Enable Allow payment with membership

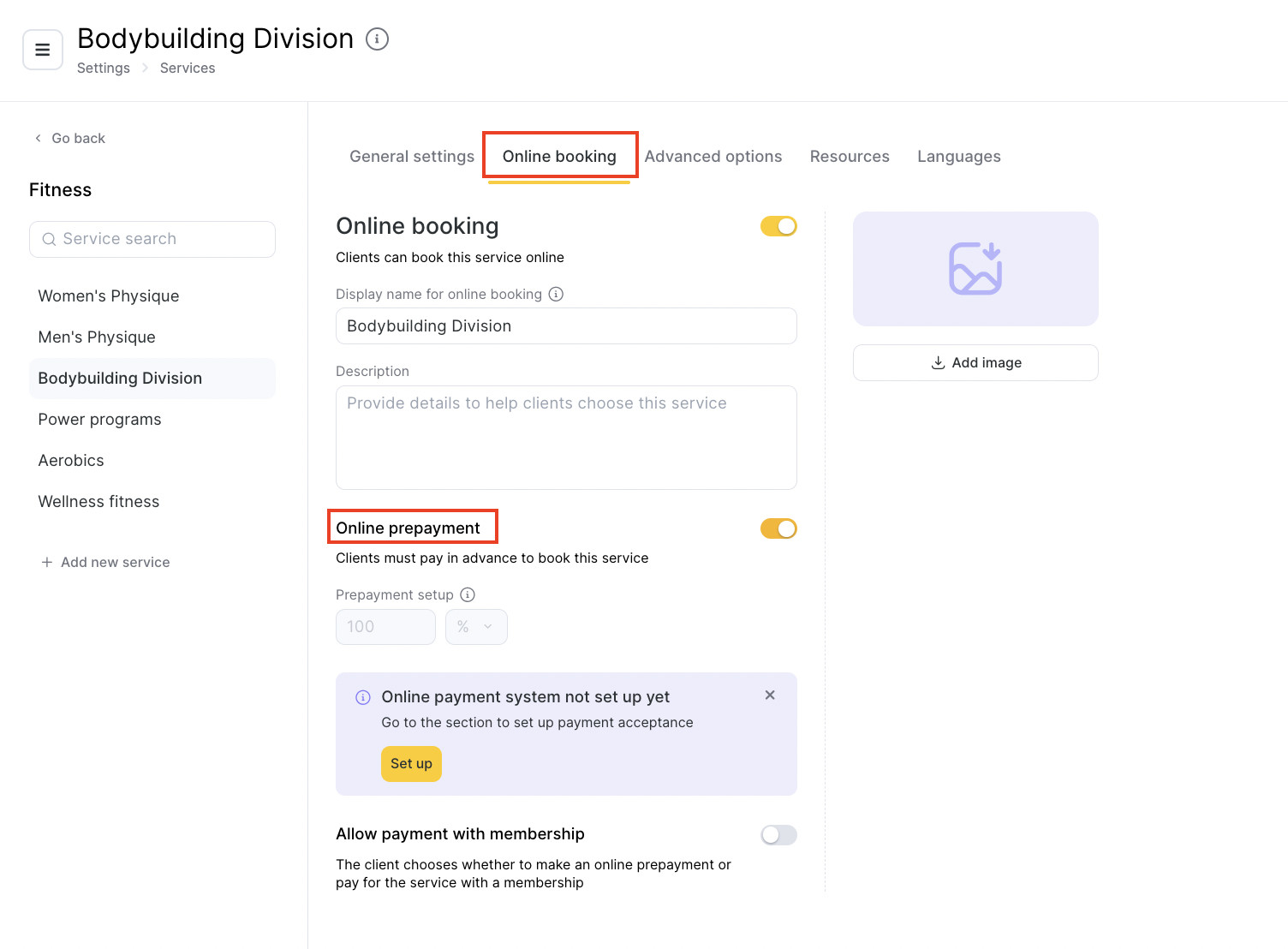tap(778, 835)
